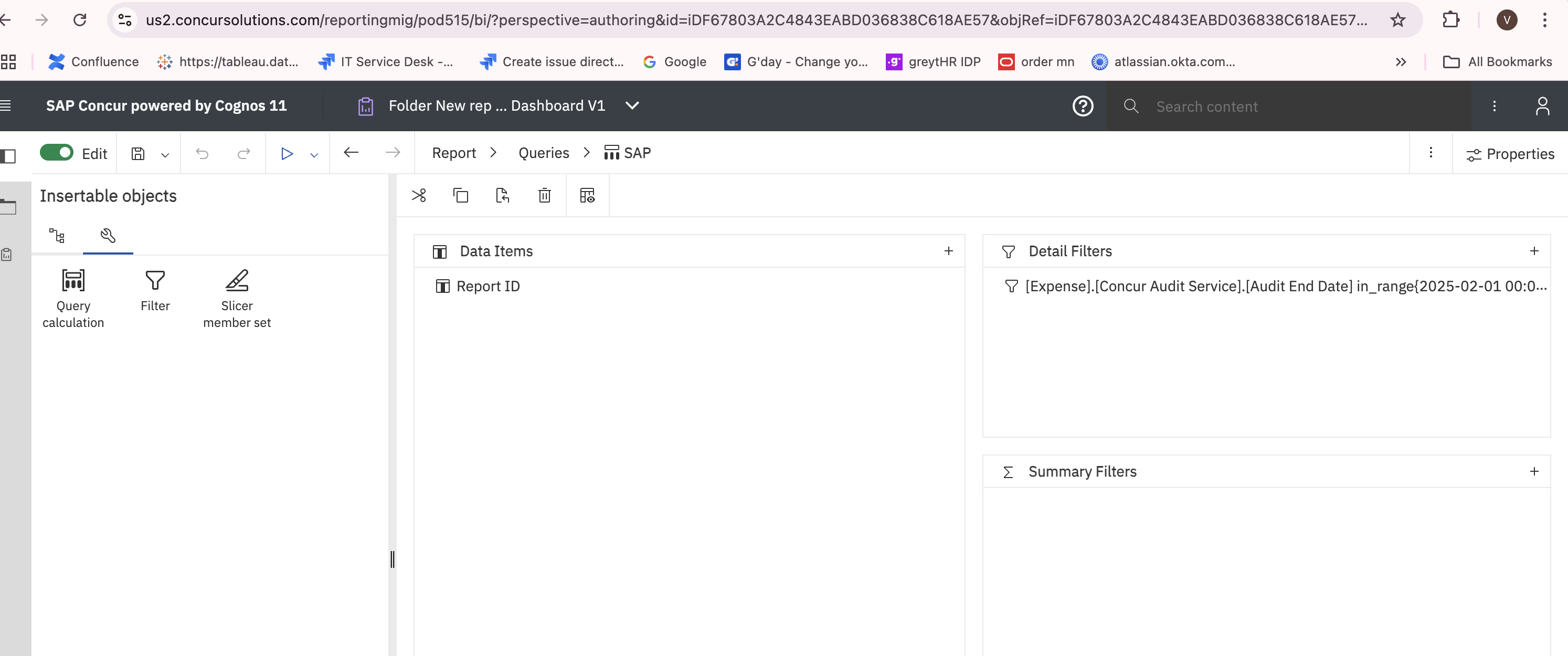Open the Run options dropdown arrow
Image resolution: width=1568 pixels, height=656 pixels.
(314, 155)
